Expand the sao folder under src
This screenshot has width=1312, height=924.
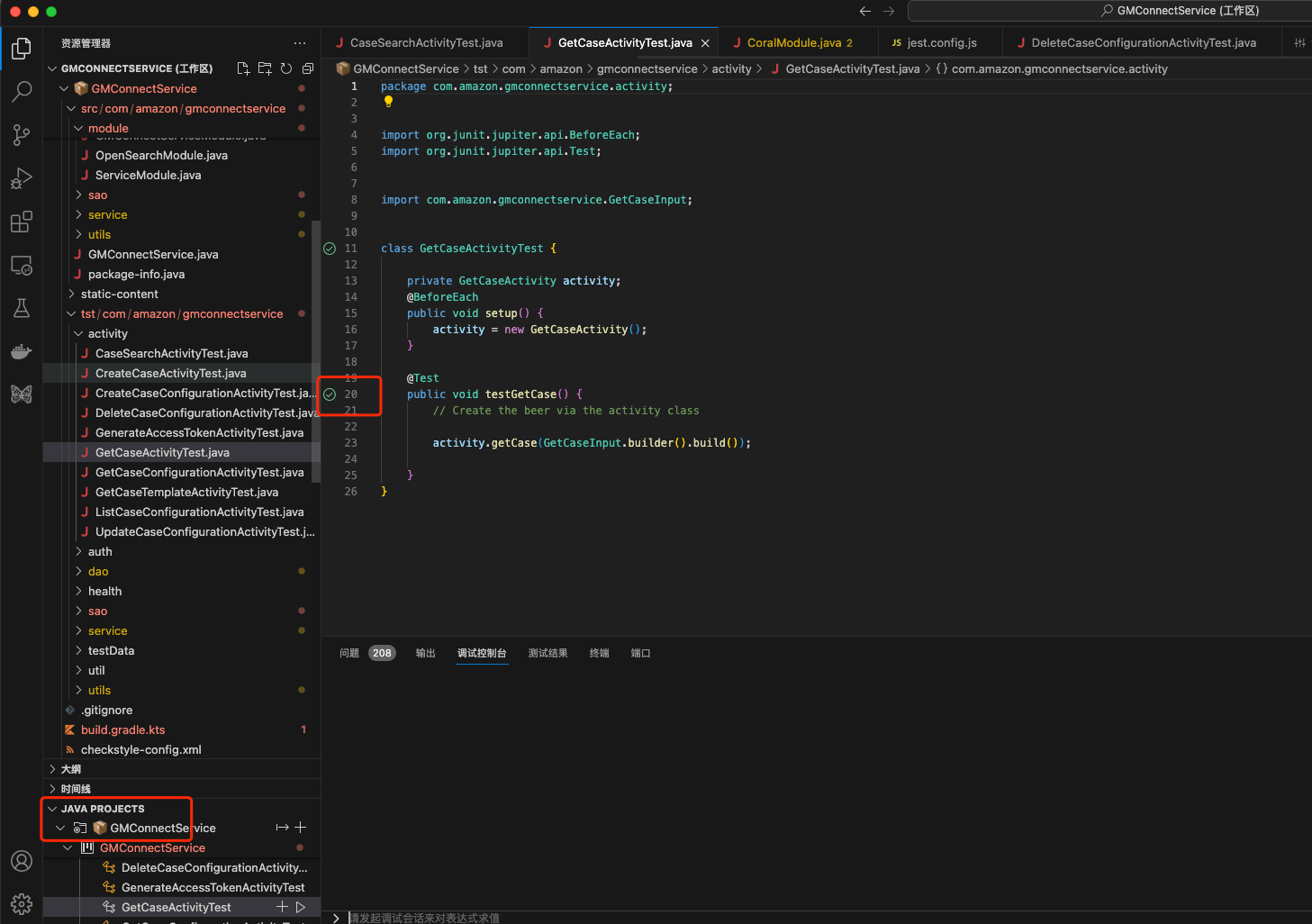78,195
